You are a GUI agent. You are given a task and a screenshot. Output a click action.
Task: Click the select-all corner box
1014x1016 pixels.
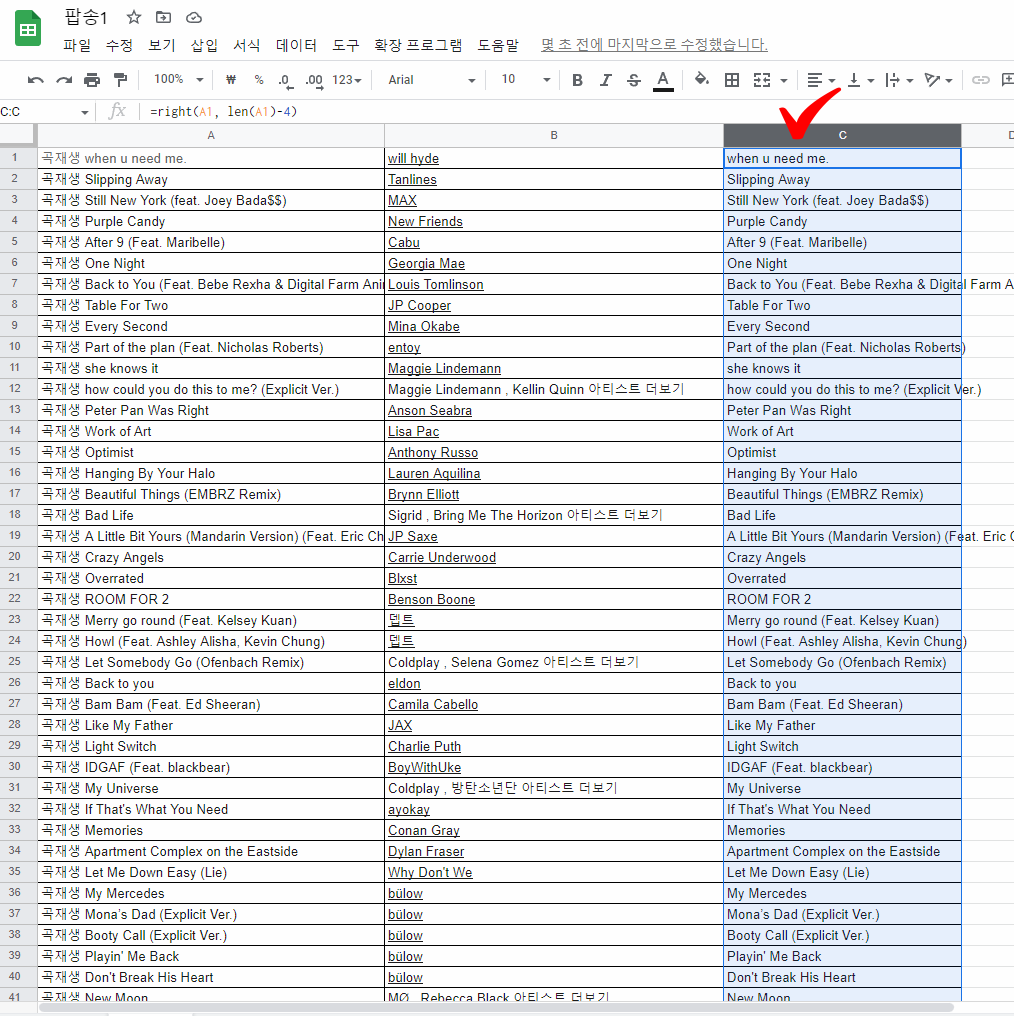click(16, 135)
